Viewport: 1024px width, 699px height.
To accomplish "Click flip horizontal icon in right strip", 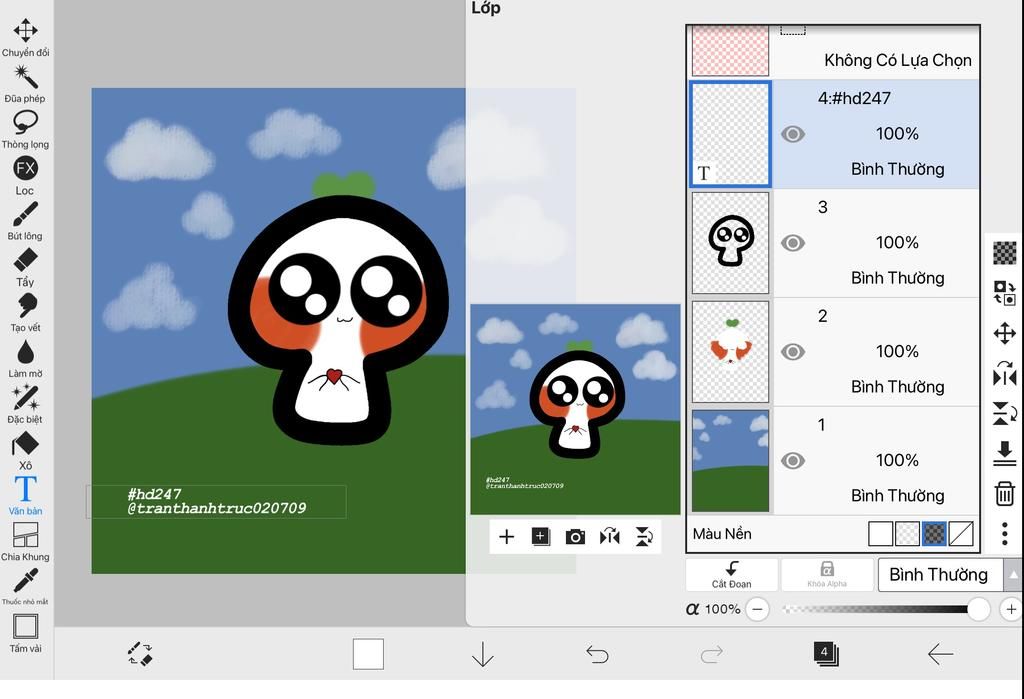I will (1004, 374).
